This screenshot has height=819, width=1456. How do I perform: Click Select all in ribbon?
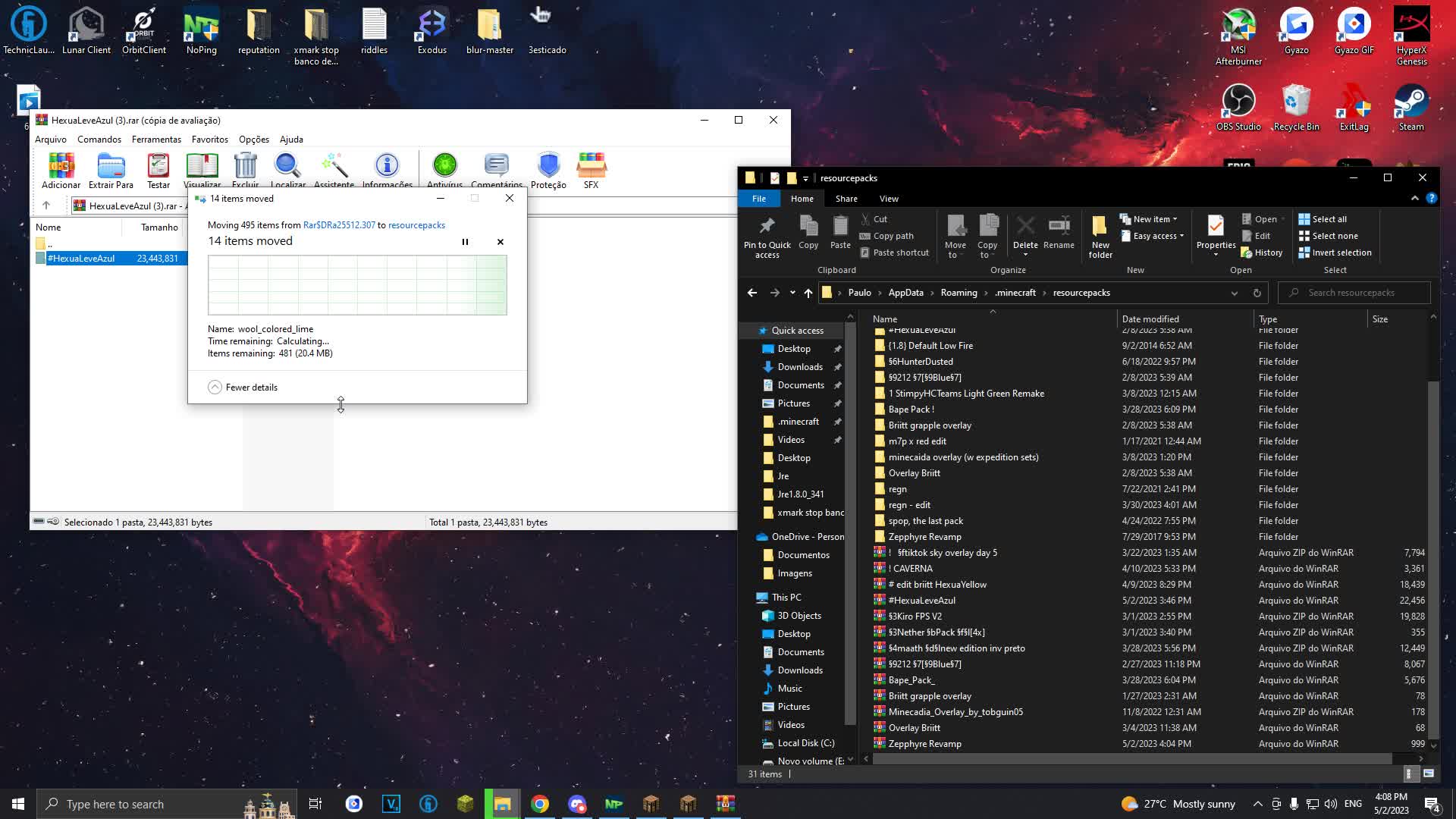(x=1329, y=219)
